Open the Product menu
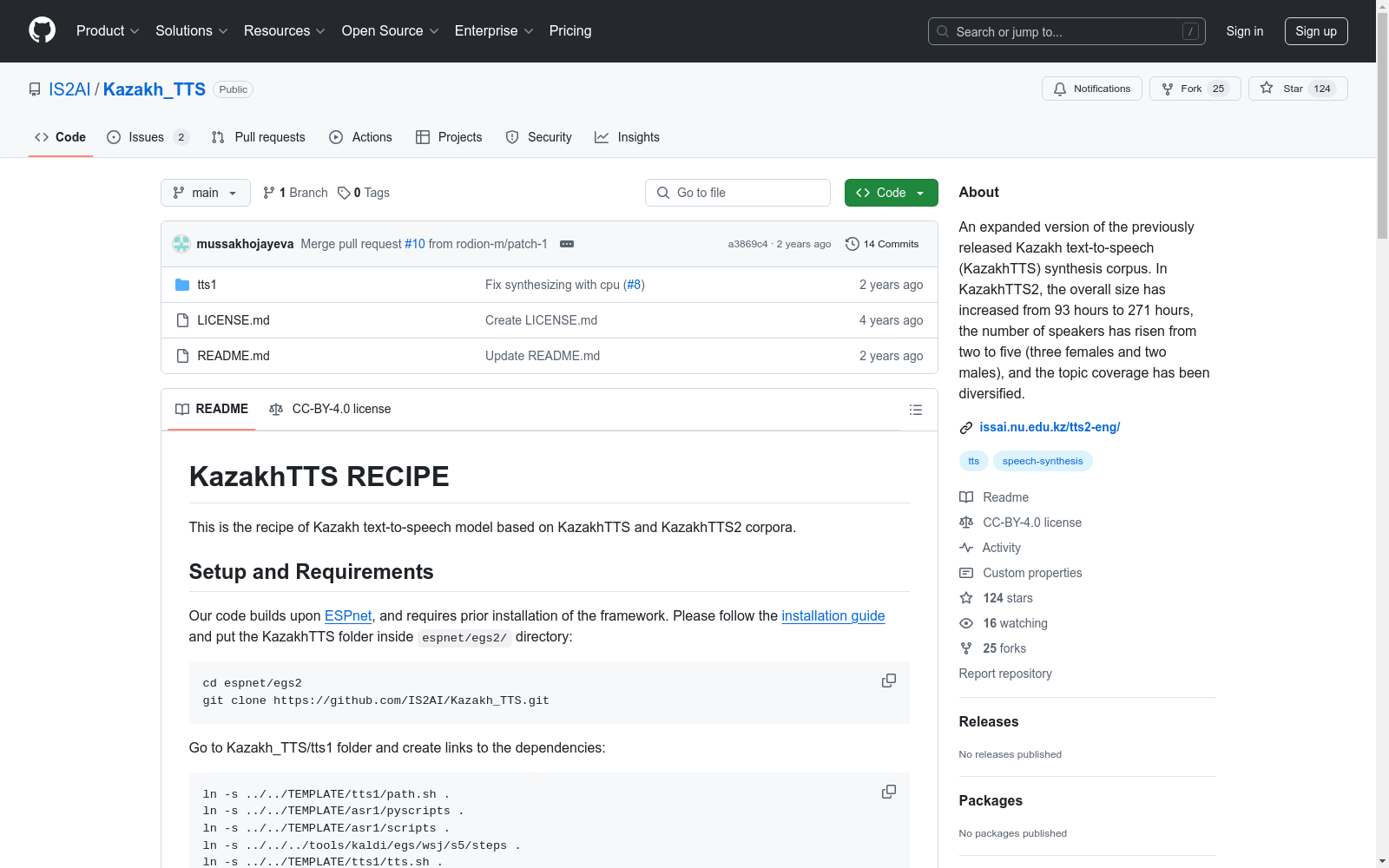 (x=108, y=31)
